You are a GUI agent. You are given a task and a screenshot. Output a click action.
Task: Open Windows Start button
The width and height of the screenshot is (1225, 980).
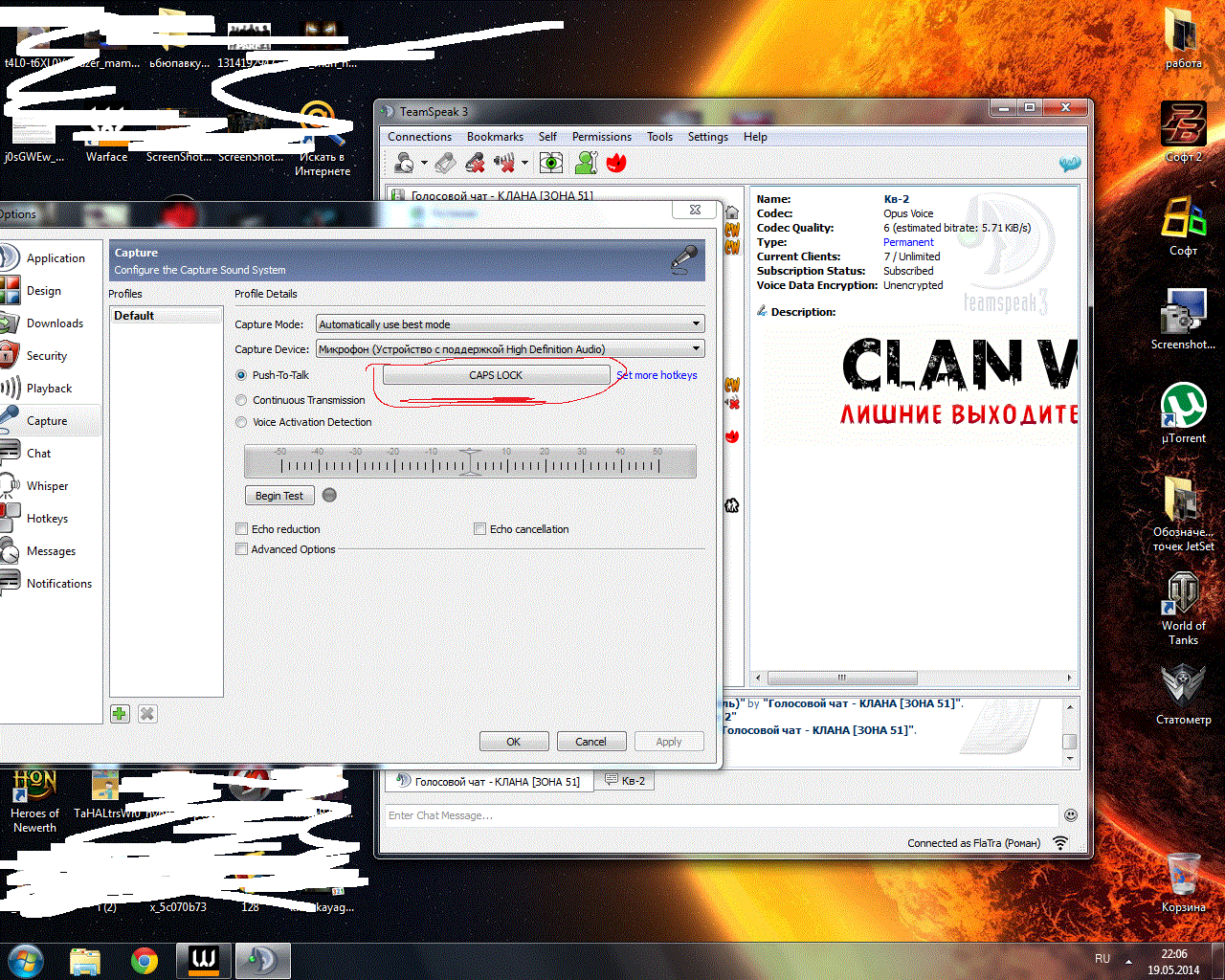(x=25, y=960)
